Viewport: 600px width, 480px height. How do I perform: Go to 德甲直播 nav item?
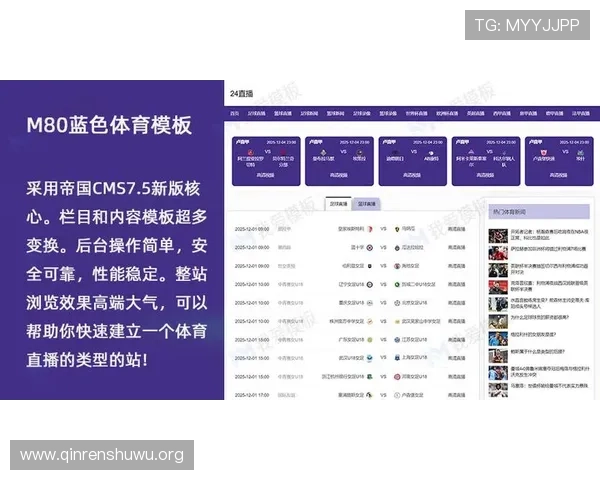coord(554,113)
